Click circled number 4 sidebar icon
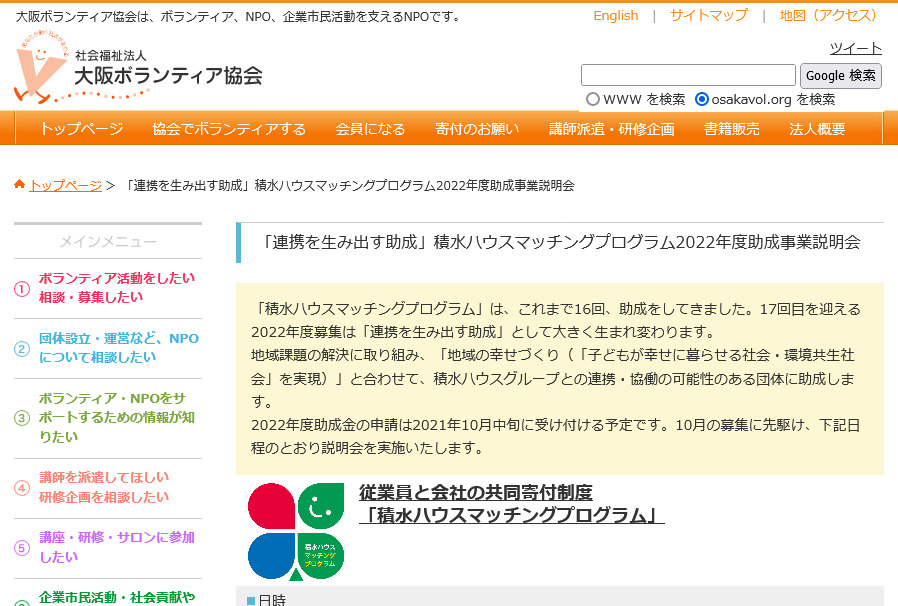This screenshot has width=898, height=606. click(x=22, y=488)
